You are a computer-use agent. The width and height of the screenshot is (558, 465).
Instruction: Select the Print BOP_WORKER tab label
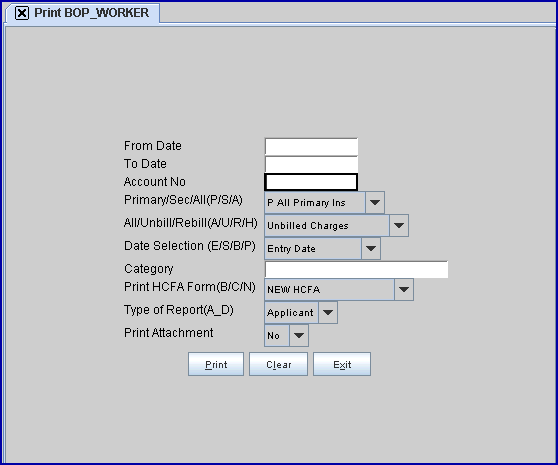(x=91, y=13)
